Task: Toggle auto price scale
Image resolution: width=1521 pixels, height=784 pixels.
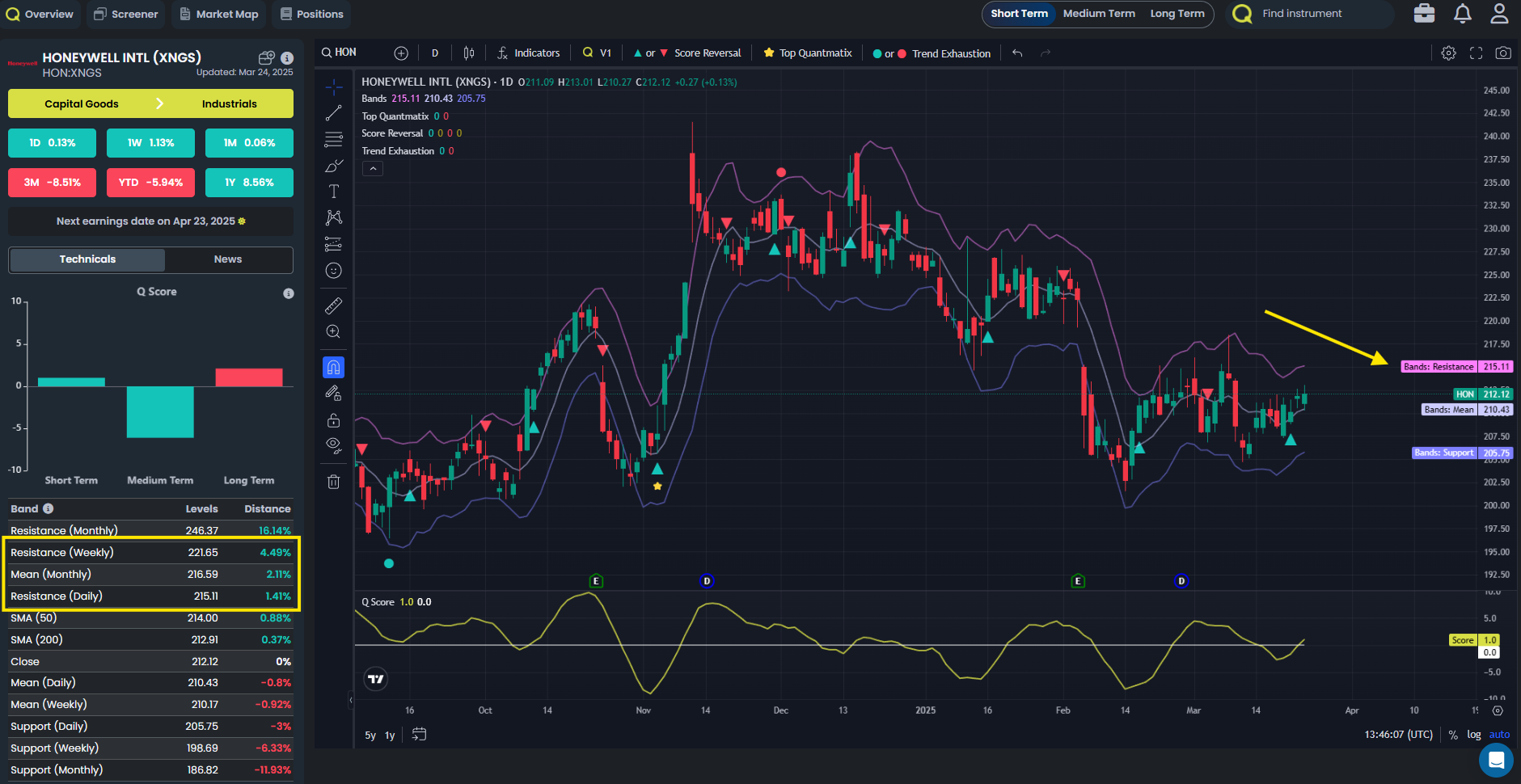Action: (1500, 735)
